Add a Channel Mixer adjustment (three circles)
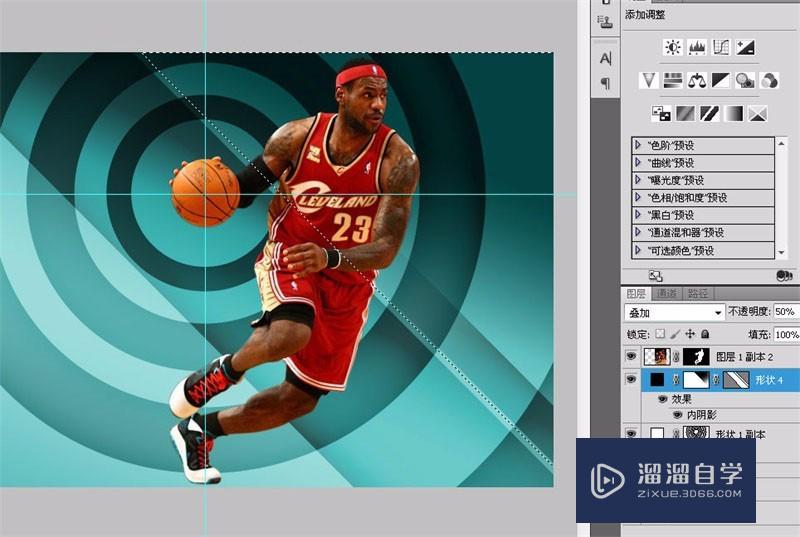800x537 pixels. (769, 80)
